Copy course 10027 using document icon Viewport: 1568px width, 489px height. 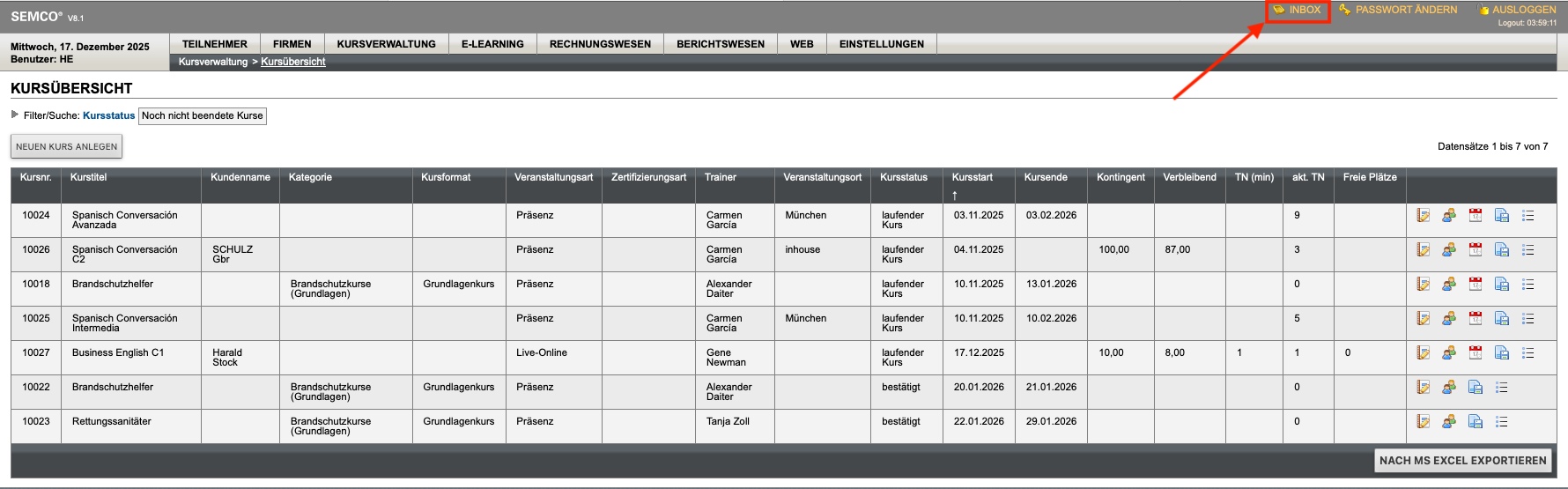1502,353
